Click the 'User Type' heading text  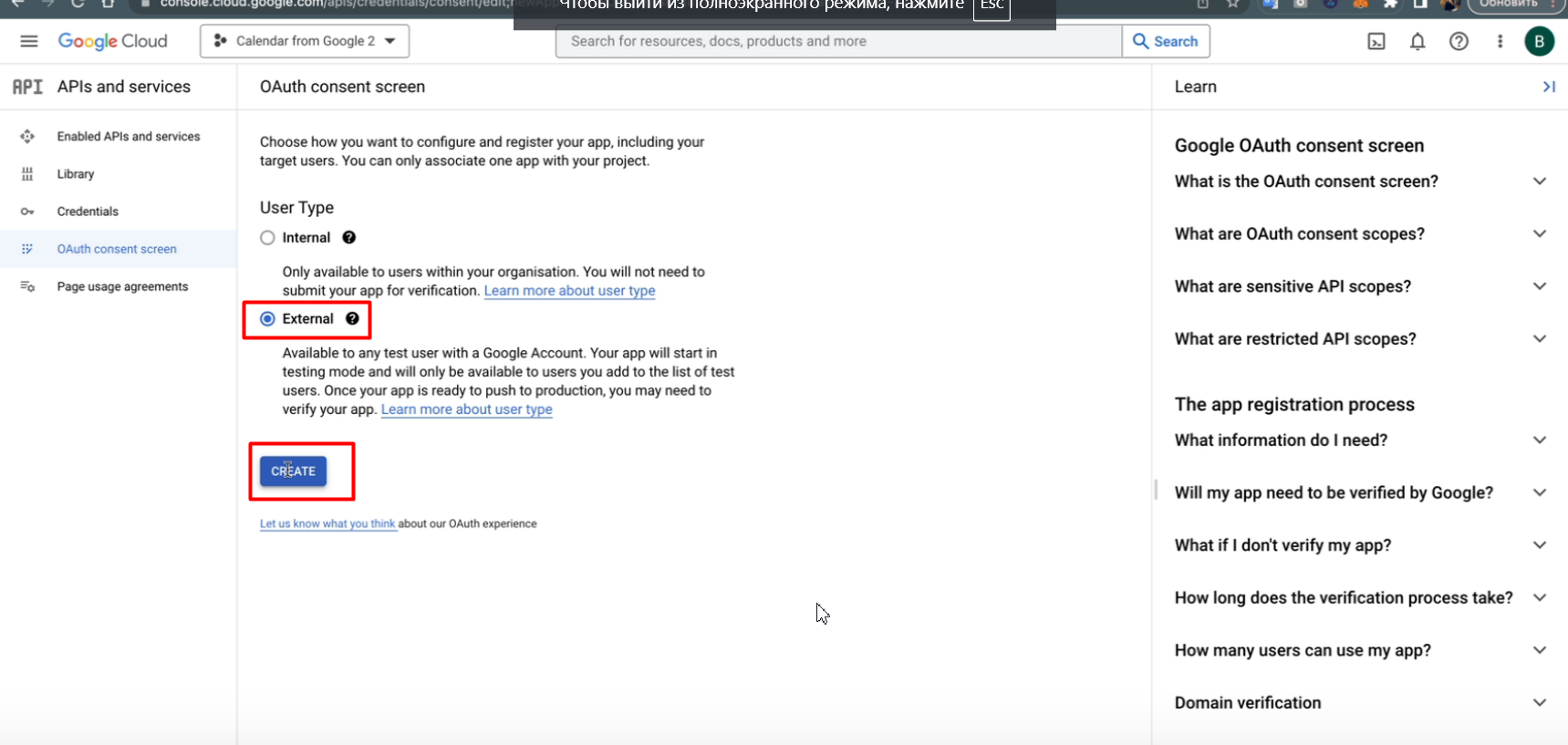pos(296,208)
